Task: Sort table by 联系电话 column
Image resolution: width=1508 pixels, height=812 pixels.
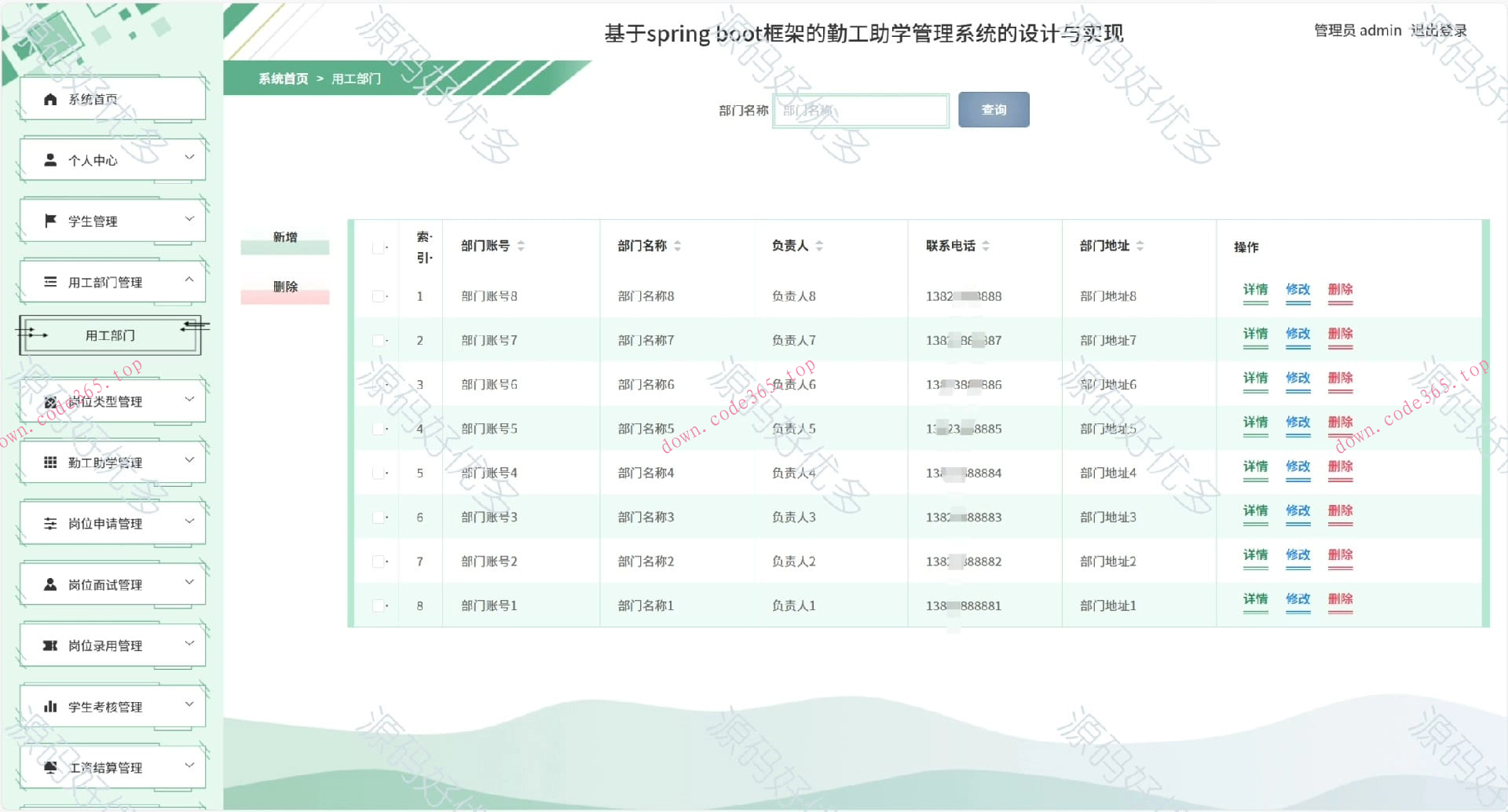Action: coord(986,246)
